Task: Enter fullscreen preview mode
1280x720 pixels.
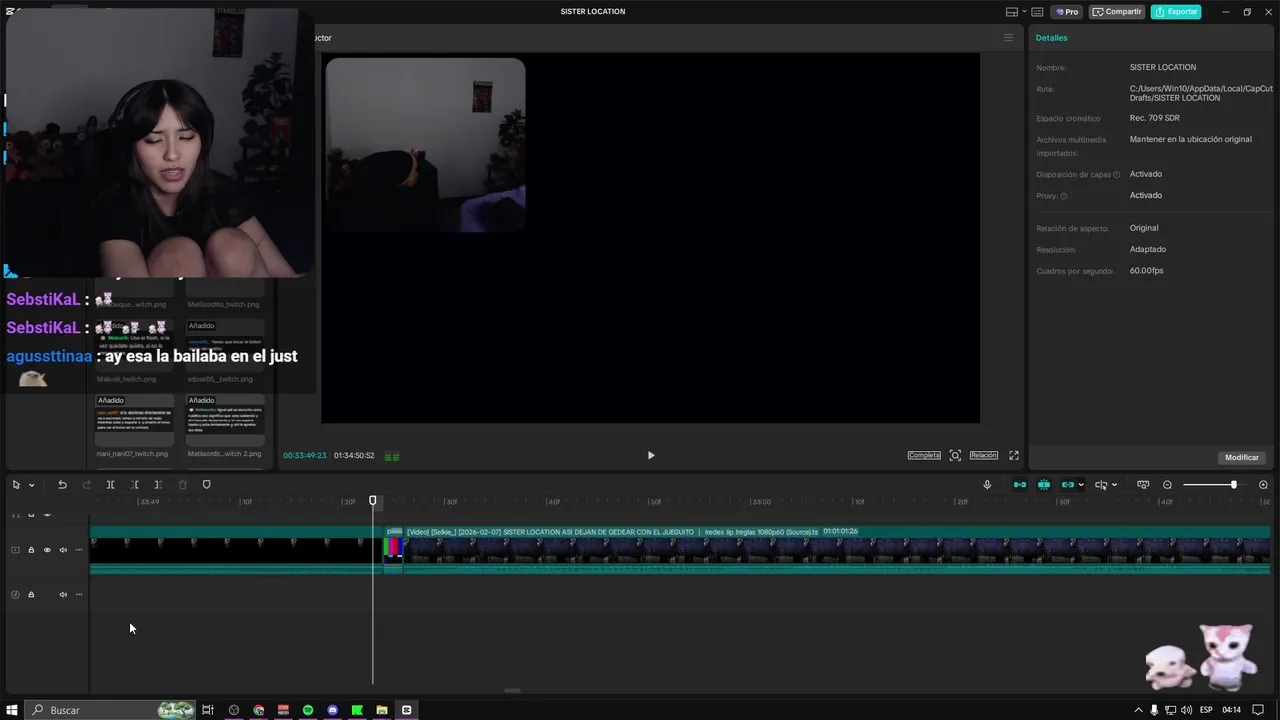Action: point(1013,455)
